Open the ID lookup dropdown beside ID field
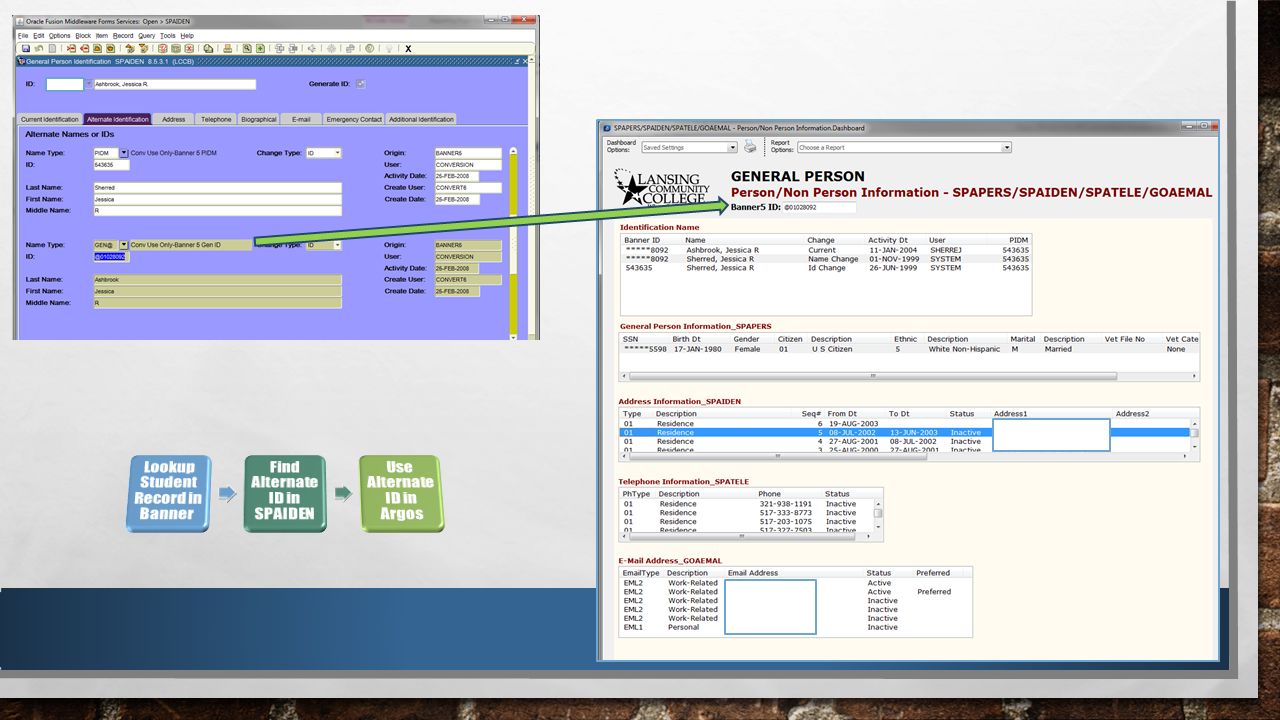This screenshot has height=720, width=1280. click(88, 84)
